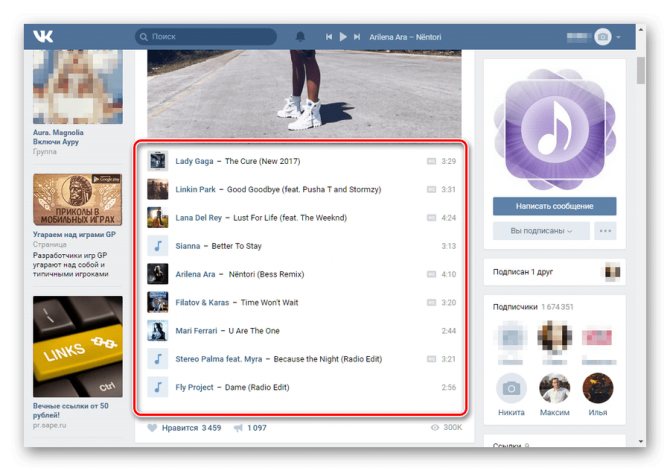Open the Вечные ссылки от 50 рублей link
The height and width of the screenshot is (471, 670).
[71, 410]
